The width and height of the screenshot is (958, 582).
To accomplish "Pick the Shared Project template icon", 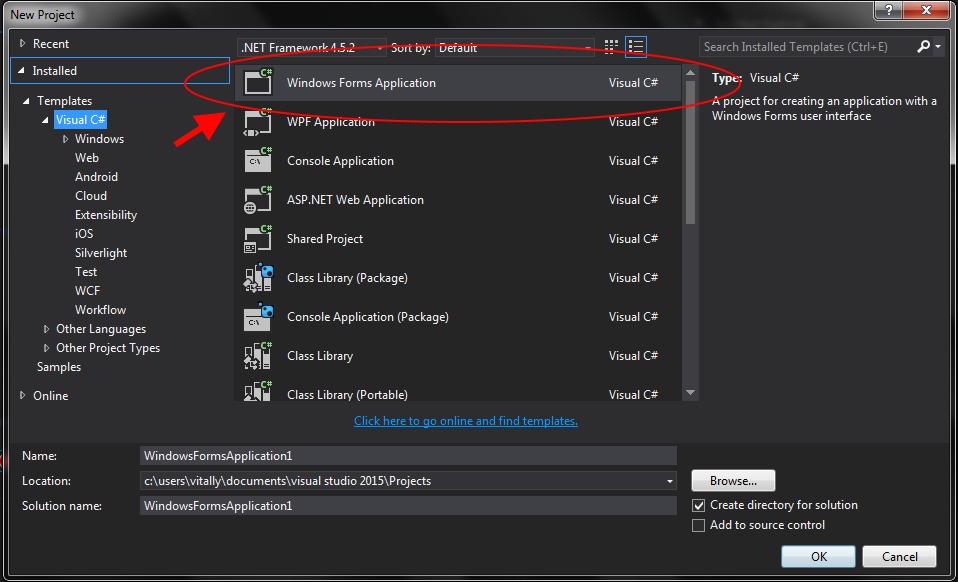I will coord(258,239).
